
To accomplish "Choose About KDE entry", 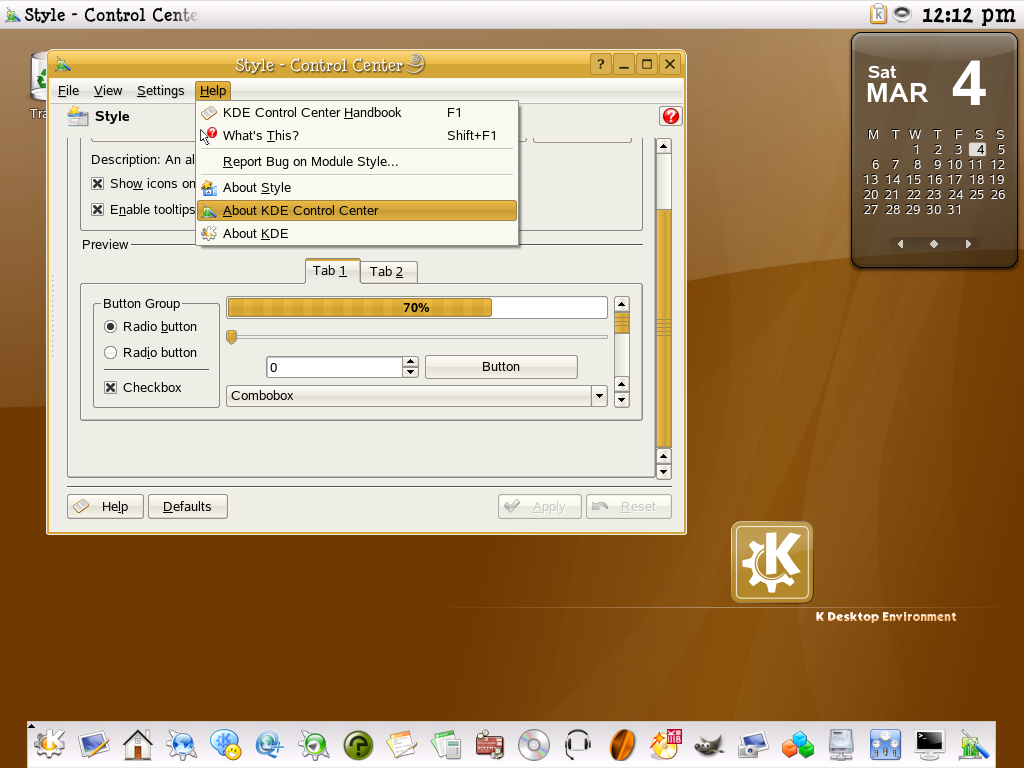I will coord(357,233).
